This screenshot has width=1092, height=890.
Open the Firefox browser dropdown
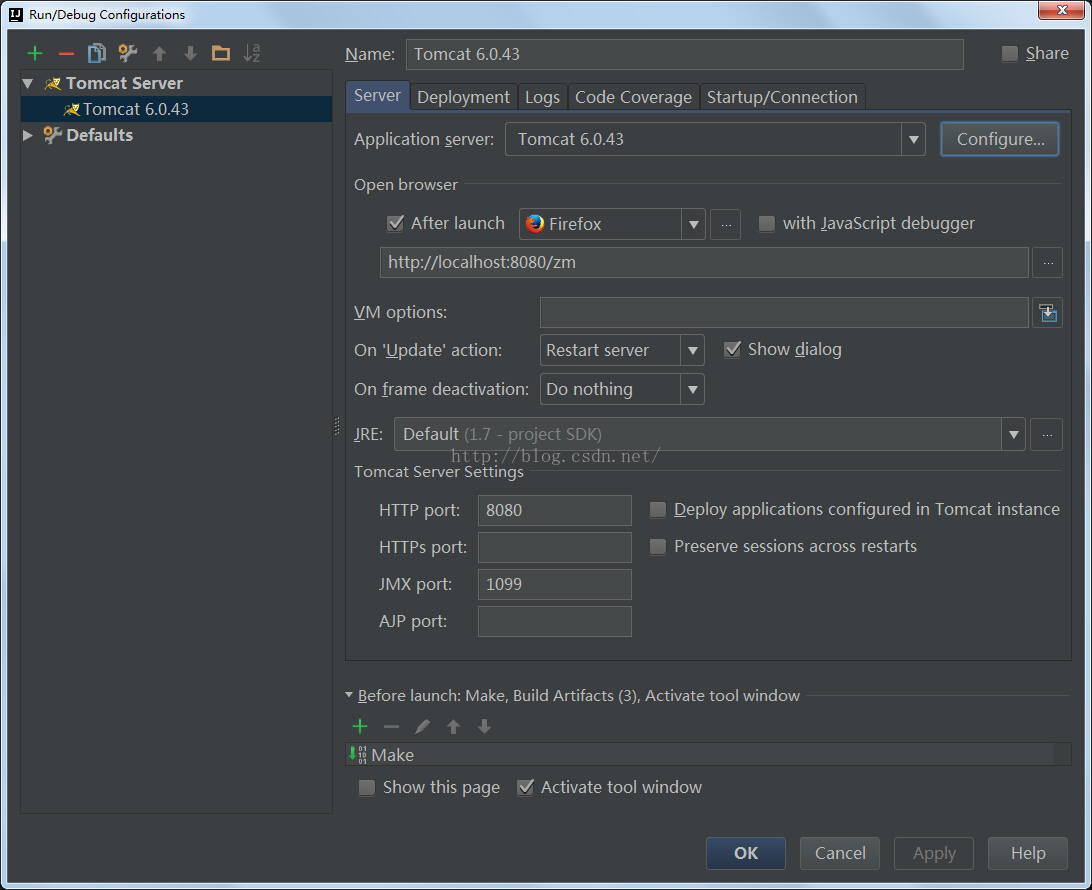pos(693,224)
